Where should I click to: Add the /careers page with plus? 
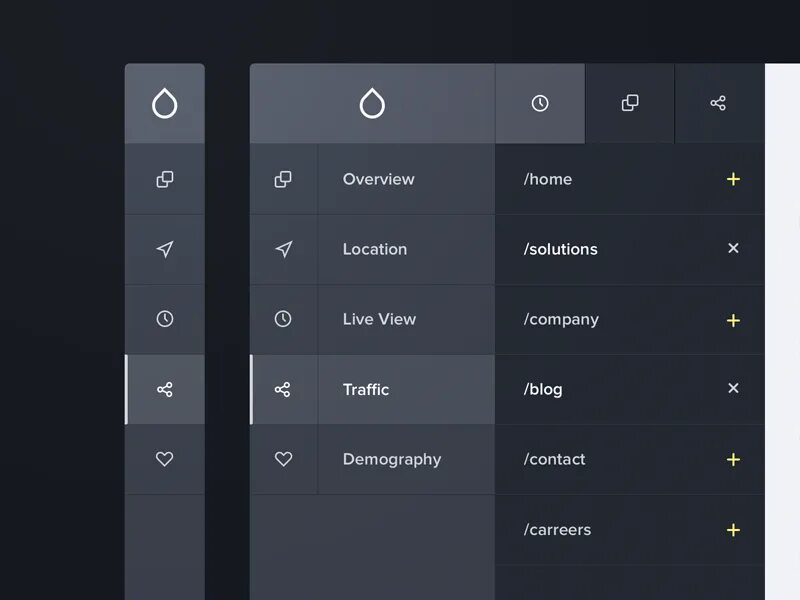click(x=733, y=530)
